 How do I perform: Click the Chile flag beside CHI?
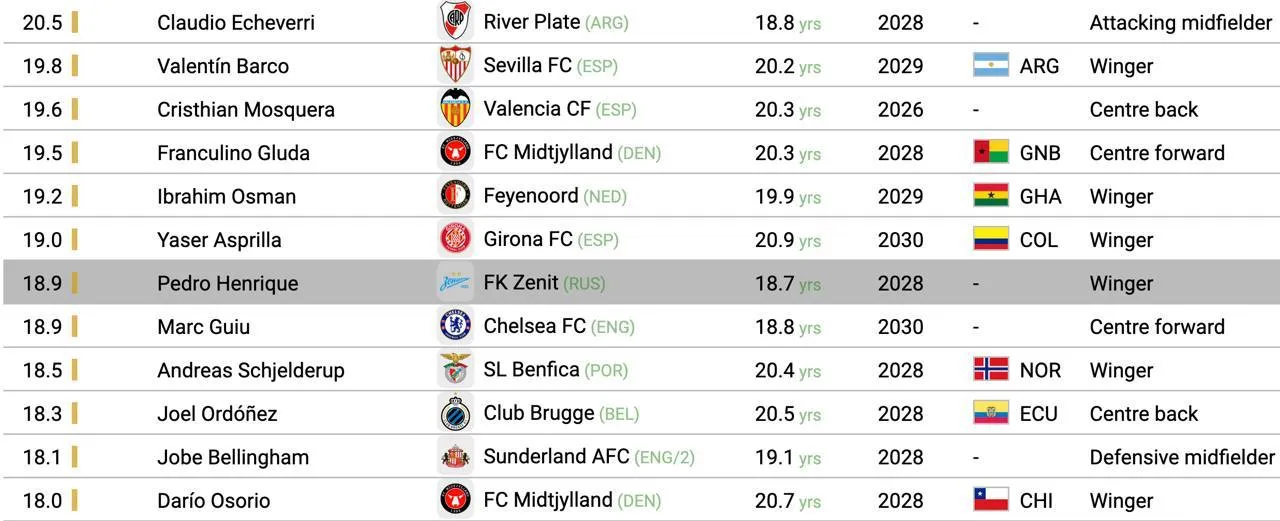(x=991, y=500)
